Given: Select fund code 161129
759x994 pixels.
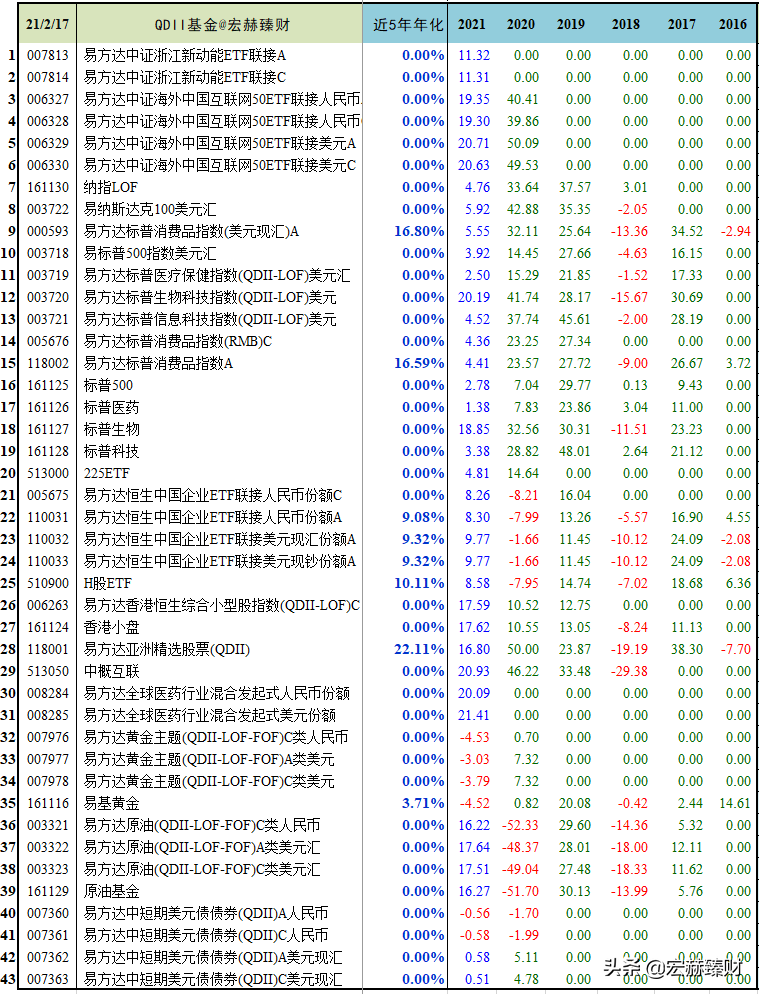Looking at the screenshot, I should [x=48, y=891].
